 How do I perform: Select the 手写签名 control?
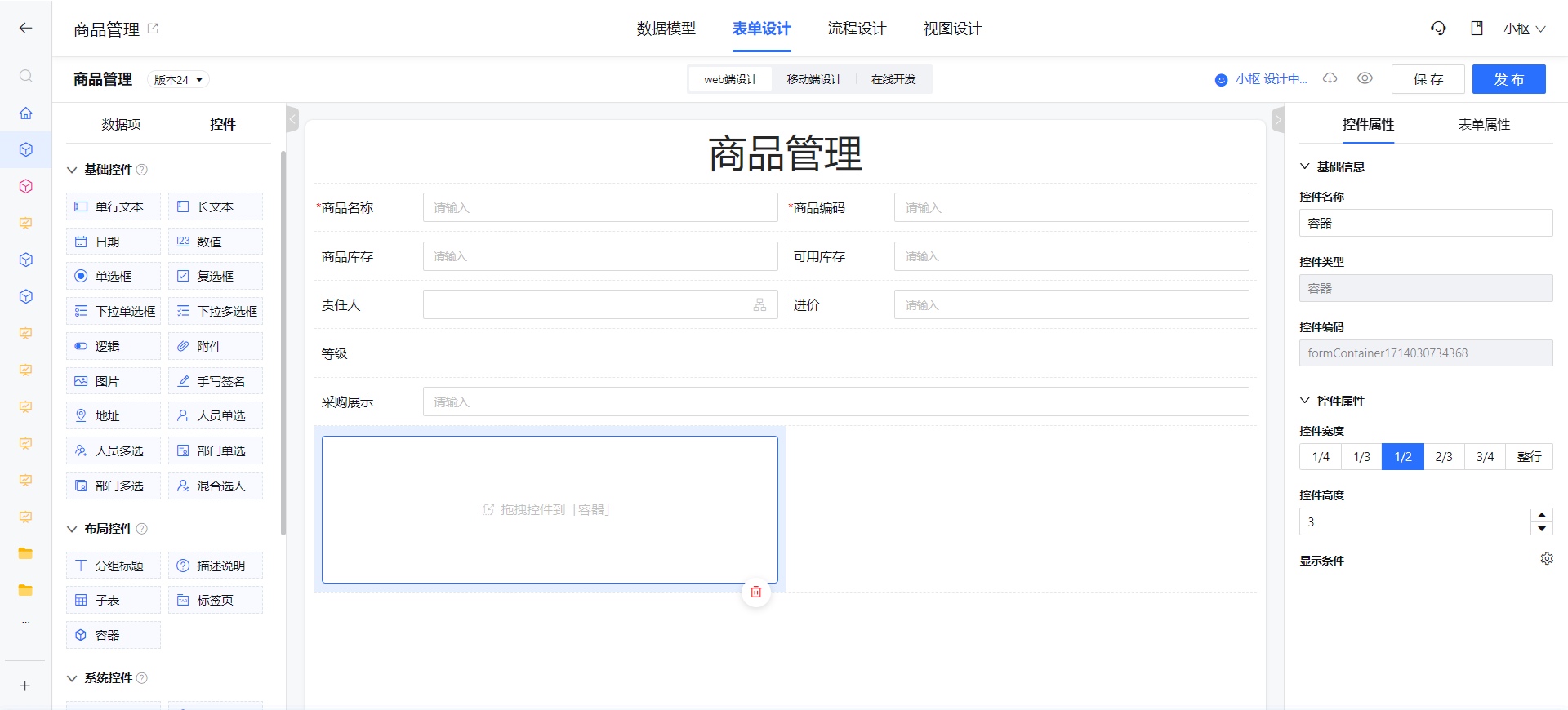[x=216, y=381]
